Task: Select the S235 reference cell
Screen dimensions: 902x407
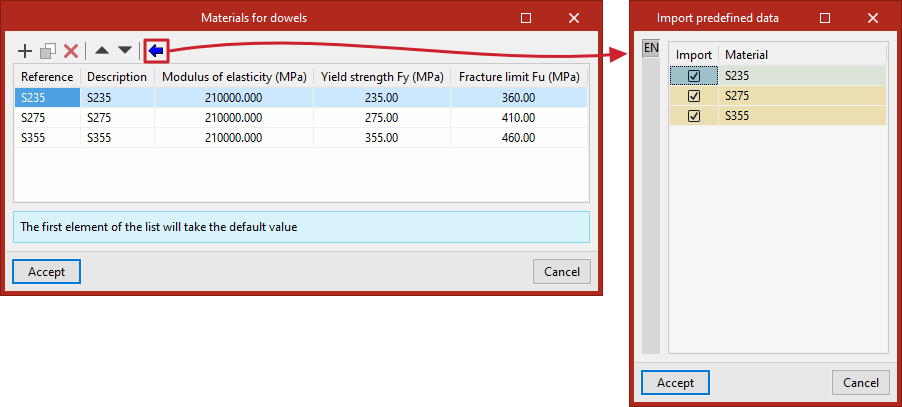Action: 47,98
